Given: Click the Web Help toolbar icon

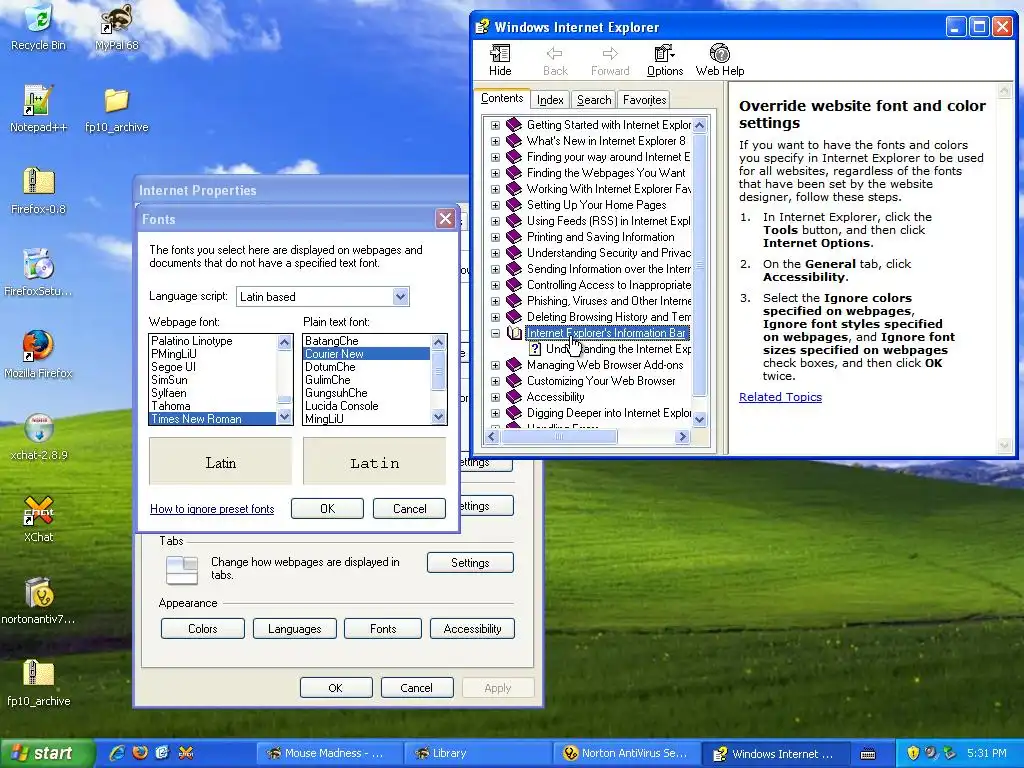Looking at the screenshot, I should point(720,60).
